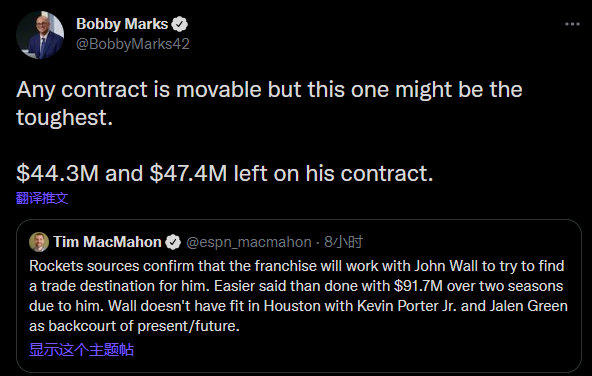The height and width of the screenshot is (376, 592).
Task: Visit the @BobbyMarks42 handle
Action: pyautogui.click(x=133, y=44)
